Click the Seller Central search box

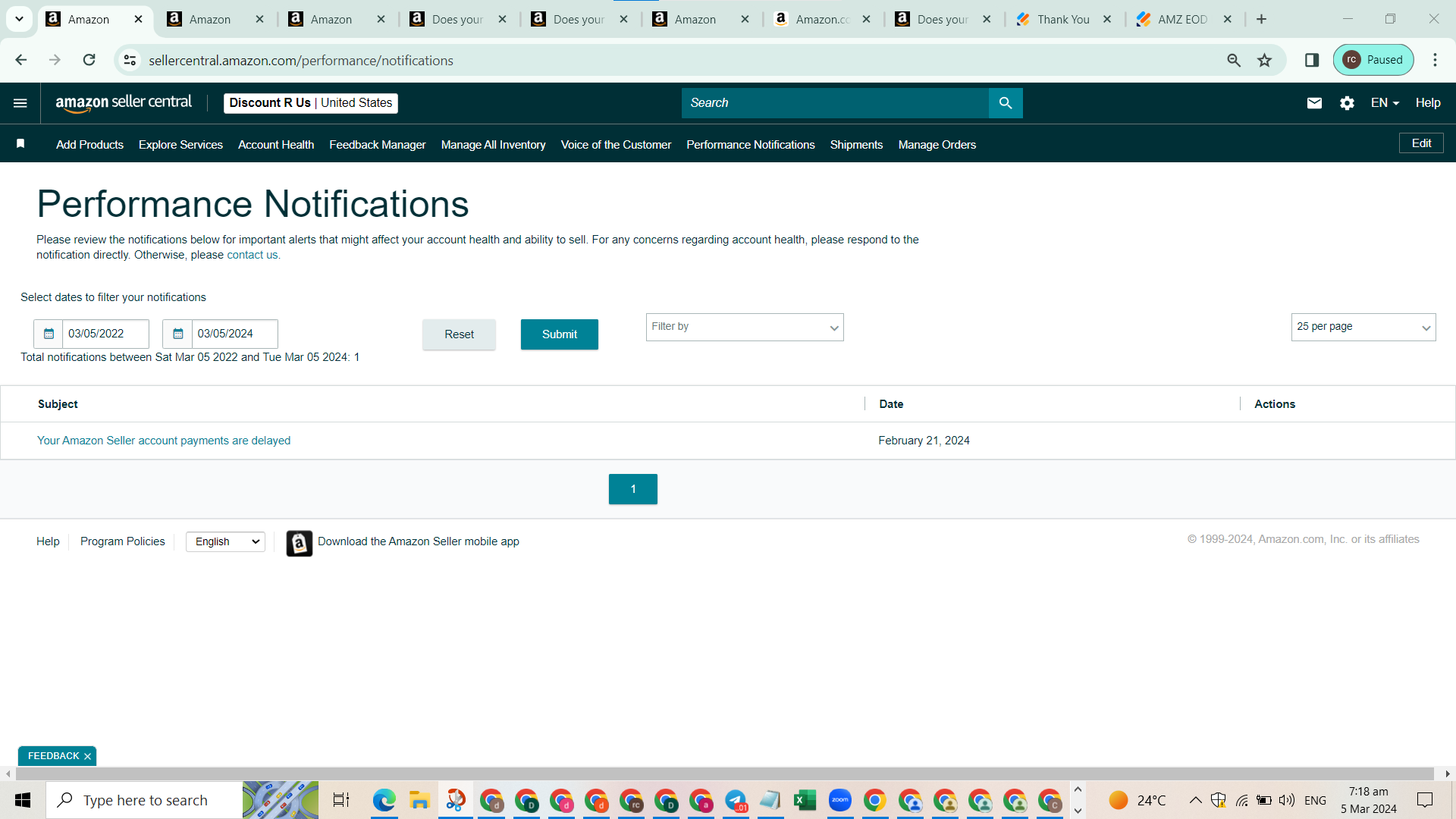[835, 103]
